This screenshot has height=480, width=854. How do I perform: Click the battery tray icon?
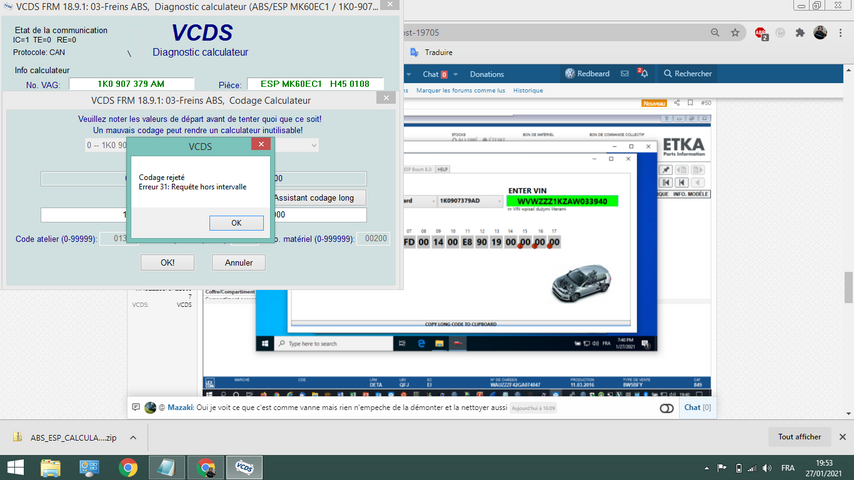739,468
